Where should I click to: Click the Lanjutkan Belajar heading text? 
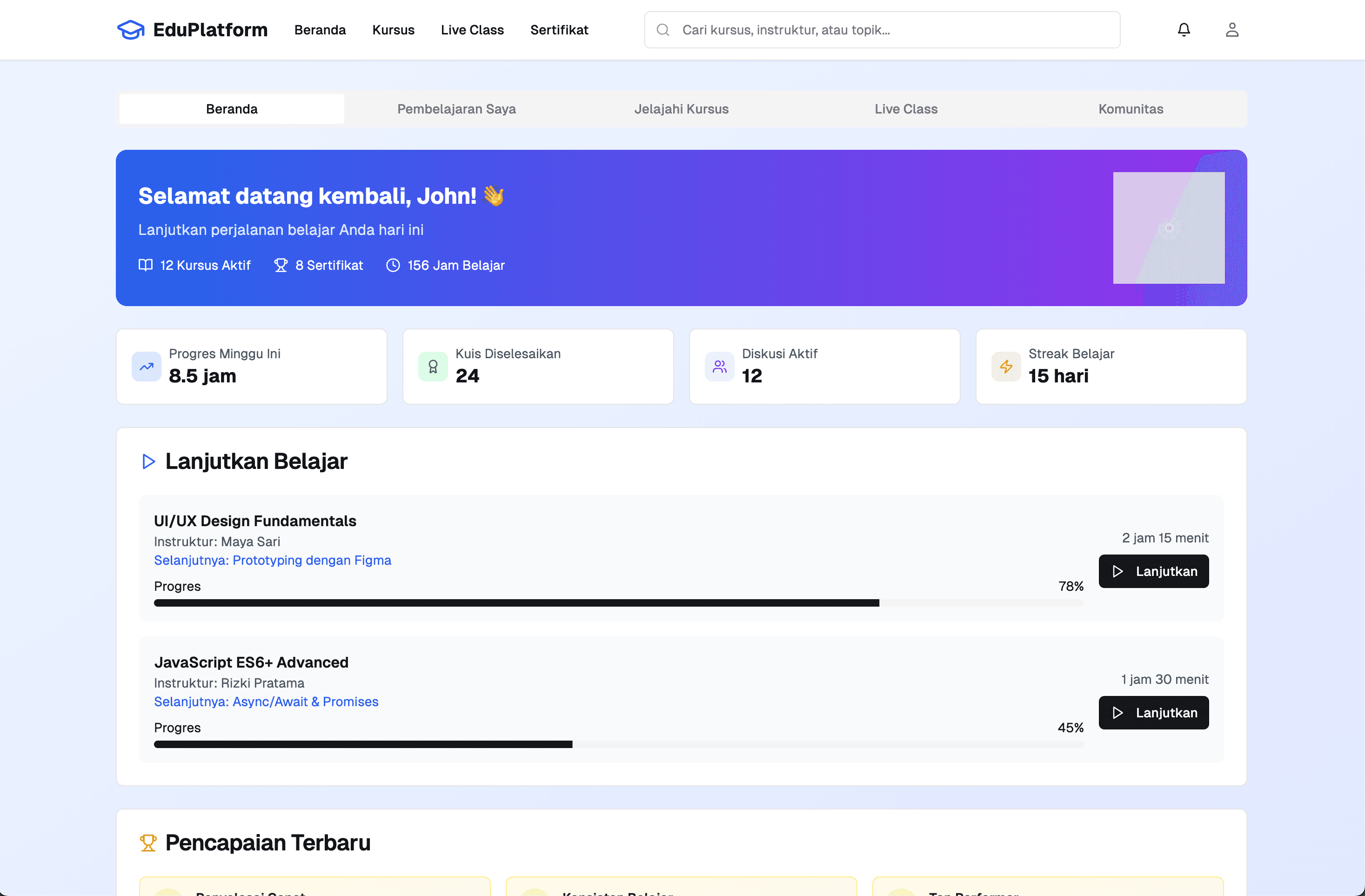(x=256, y=461)
